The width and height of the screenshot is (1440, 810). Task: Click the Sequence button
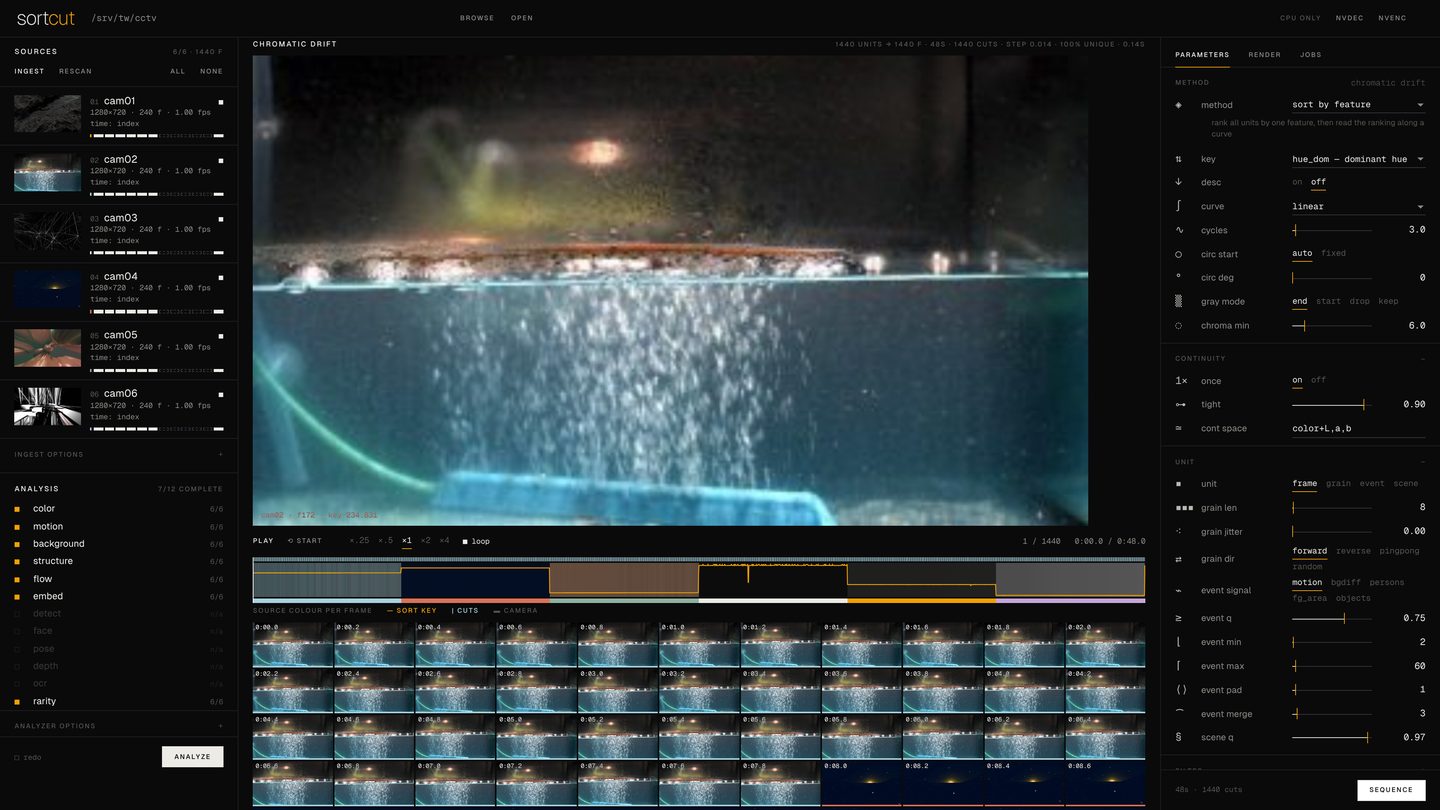(1391, 790)
